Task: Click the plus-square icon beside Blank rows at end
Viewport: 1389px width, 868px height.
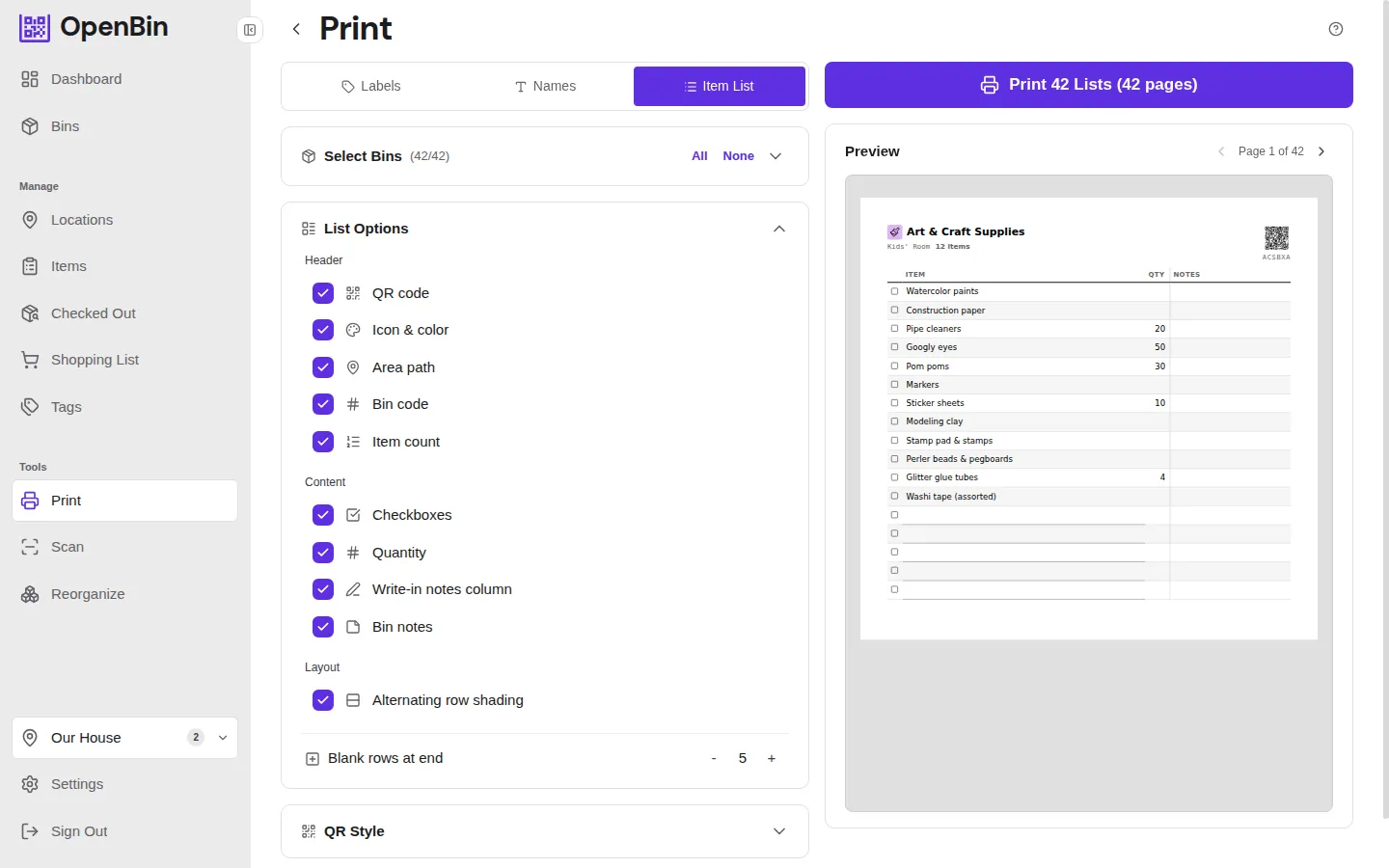Action: [x=313, y=759]
